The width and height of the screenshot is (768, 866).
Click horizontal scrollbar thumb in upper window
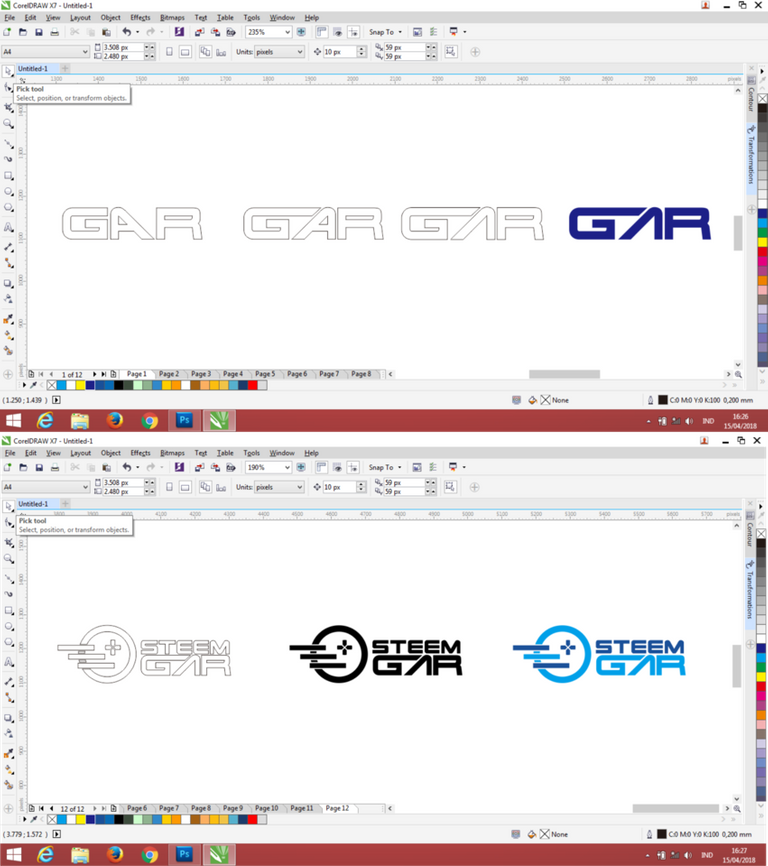pyautogui.click(x=564, y=374)
